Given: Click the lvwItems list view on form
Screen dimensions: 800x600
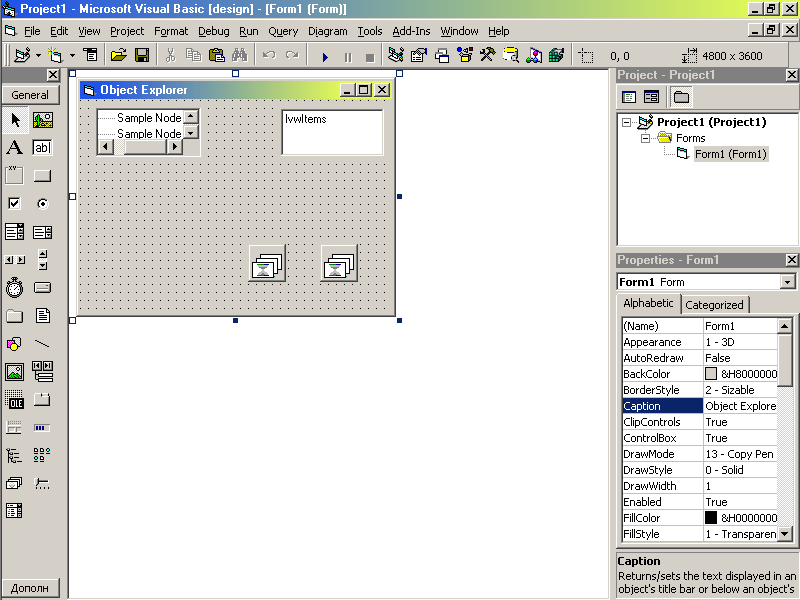Looking at the screenshot, I should pyautogui.click(x=332, y=133).
